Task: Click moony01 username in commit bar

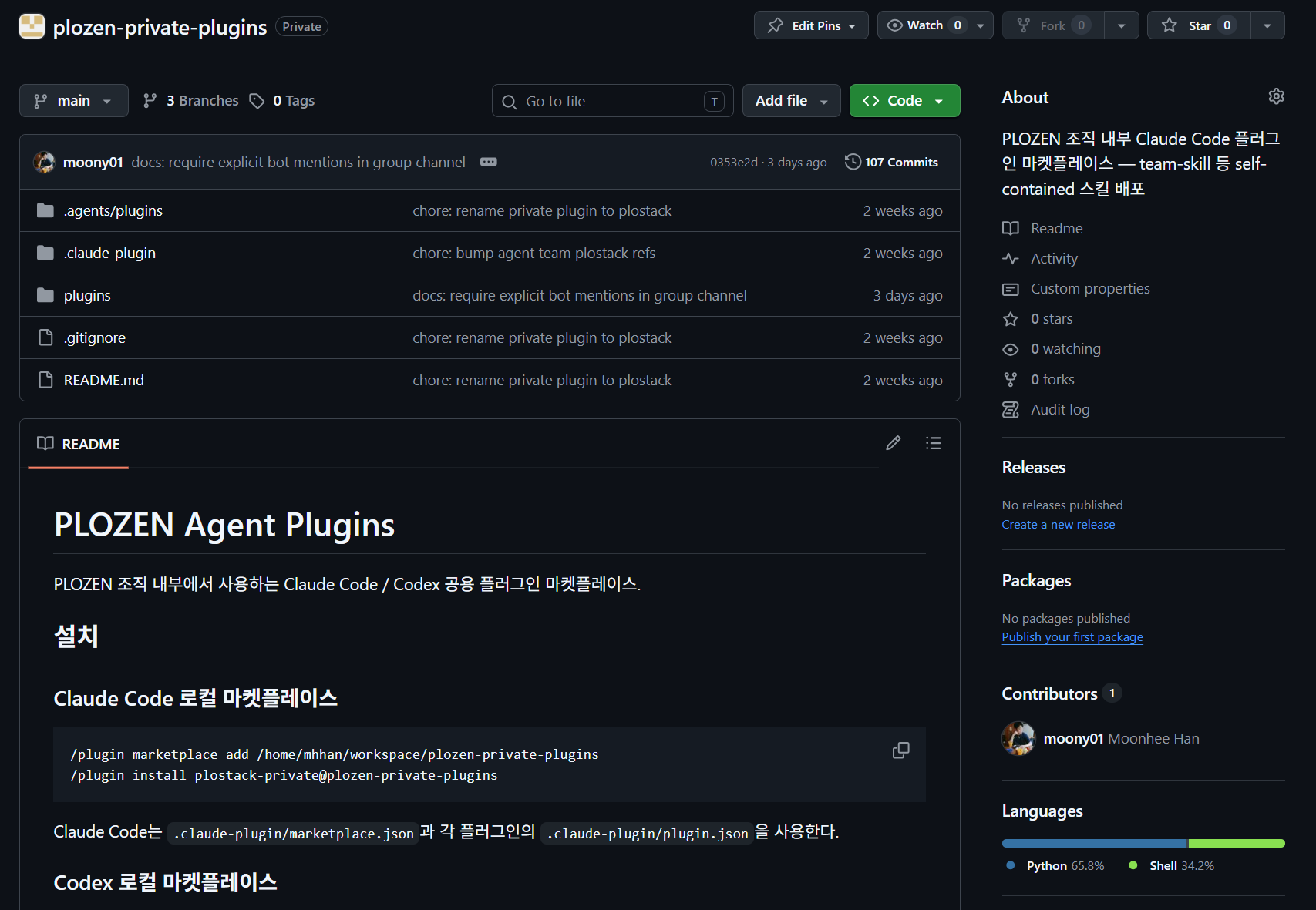Action: 93,162
